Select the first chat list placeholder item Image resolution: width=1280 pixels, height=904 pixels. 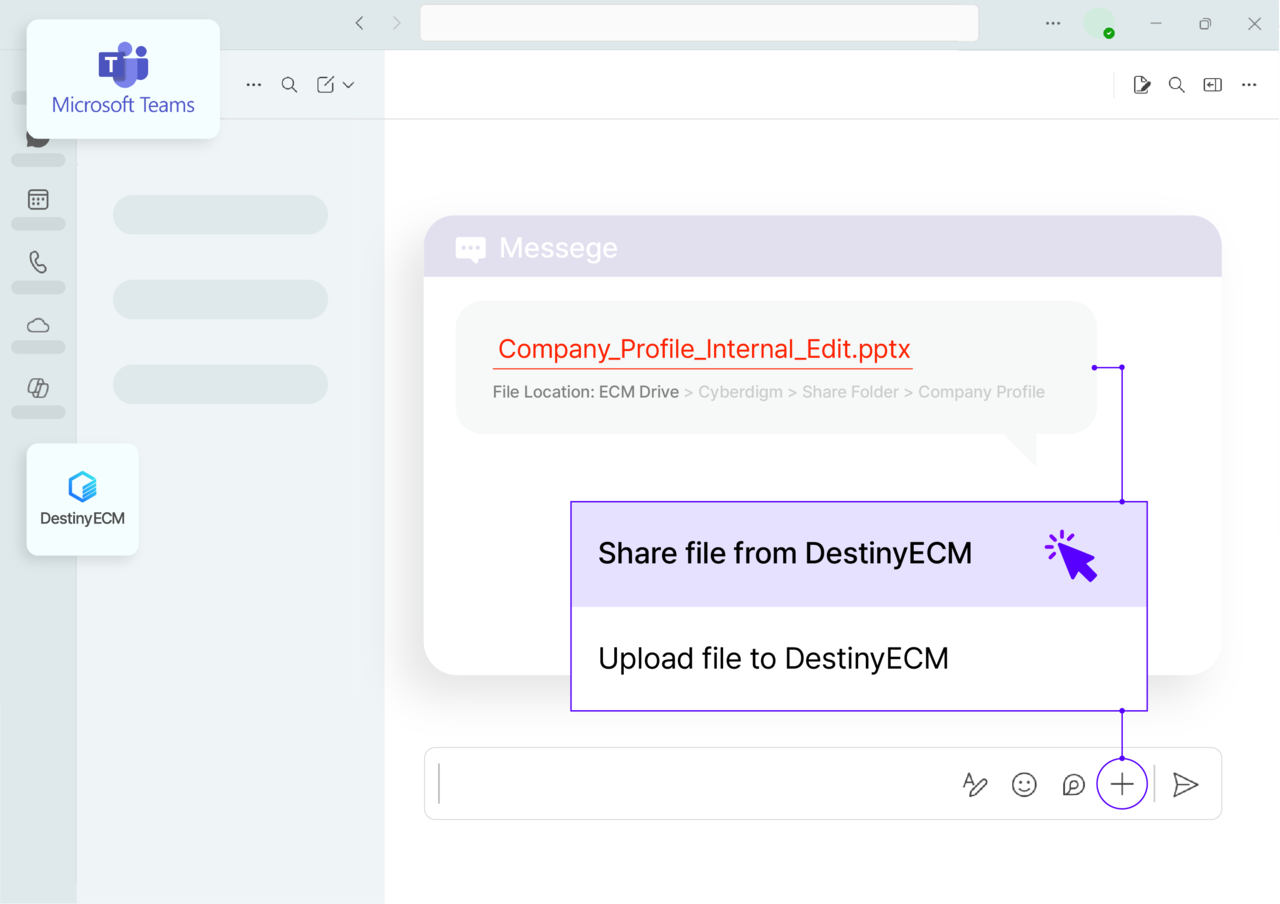pos(220,215)
